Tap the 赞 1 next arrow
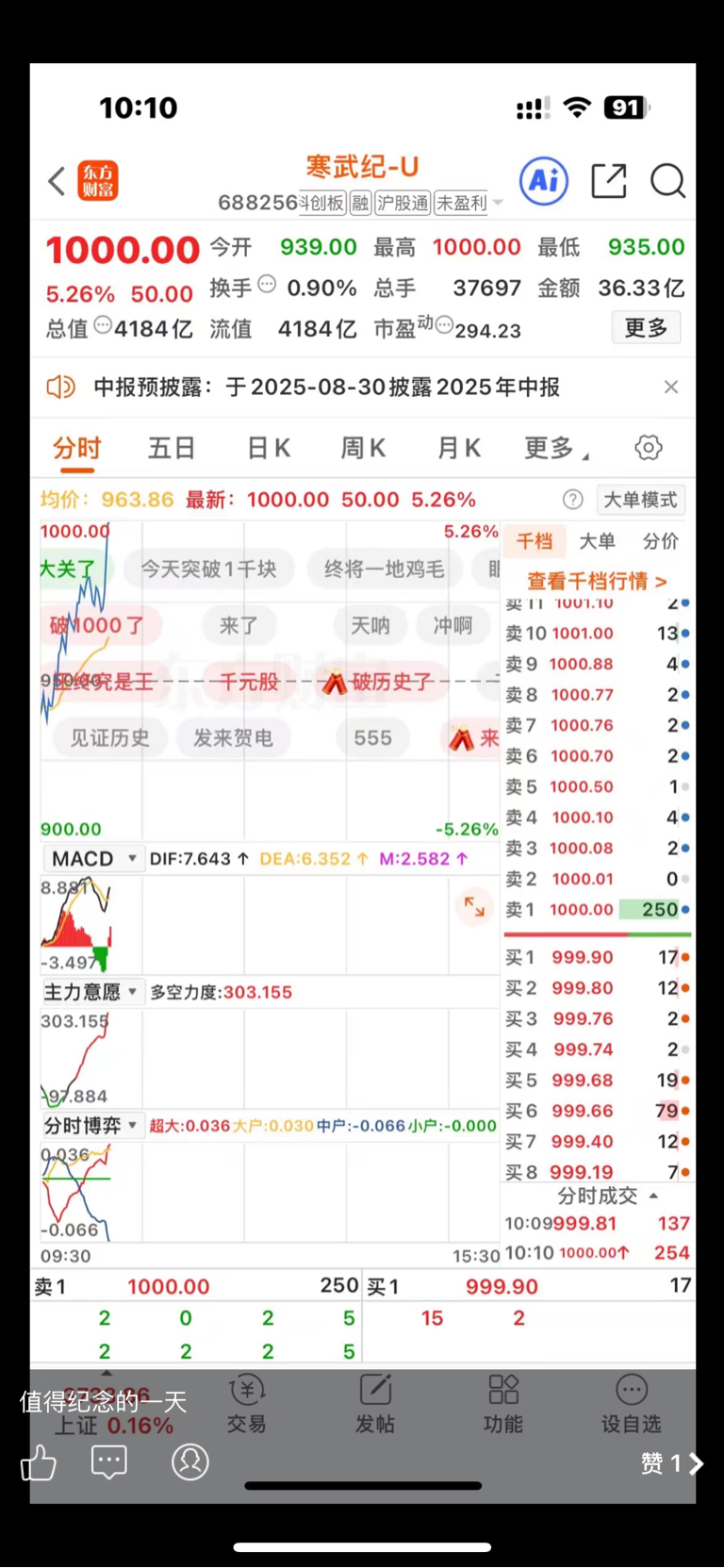 (697, 1463)
